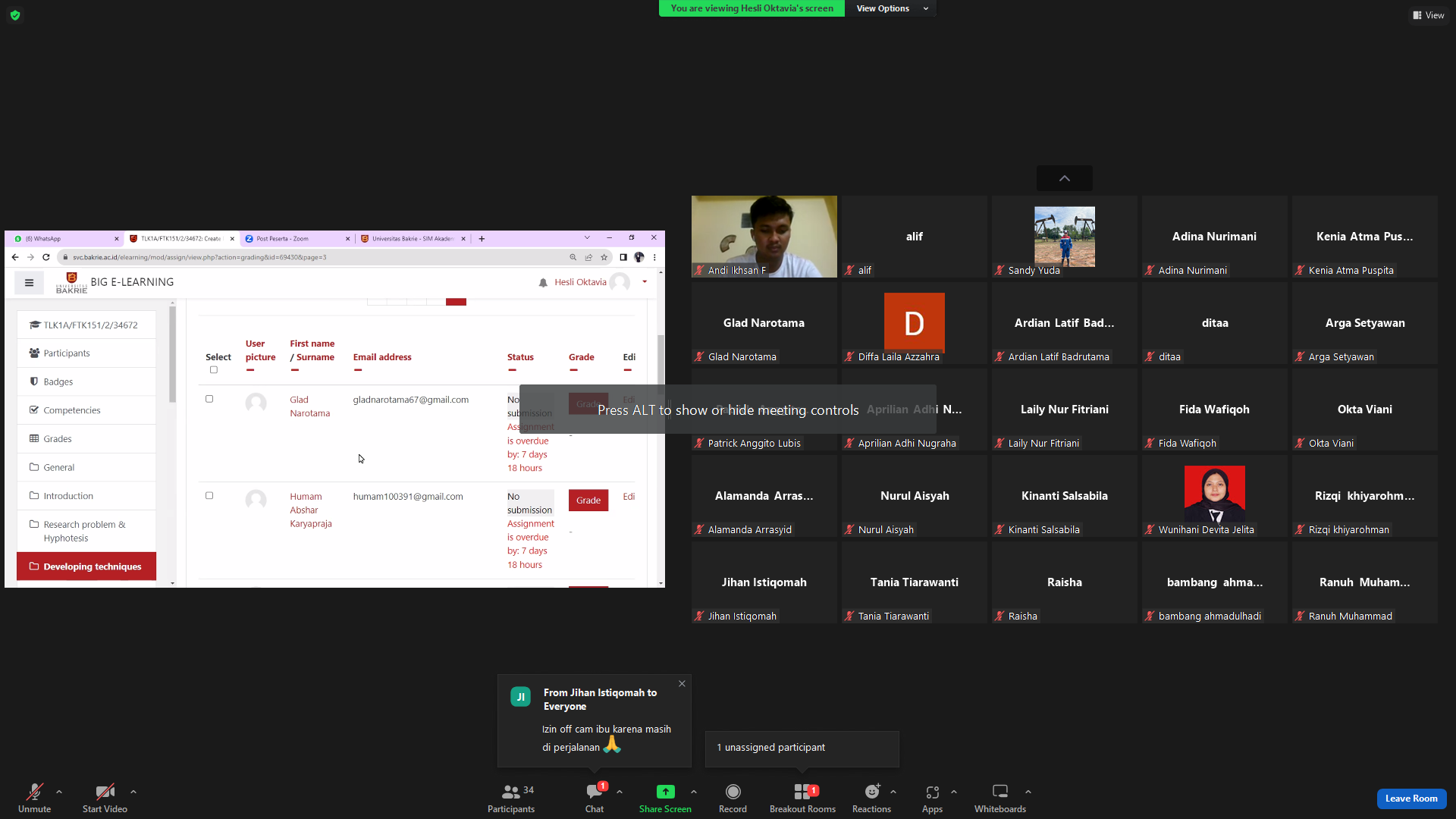Click Grade button for Humam Abshar Karyapraja
The image size is (1456, 819).
click(588, 500)
